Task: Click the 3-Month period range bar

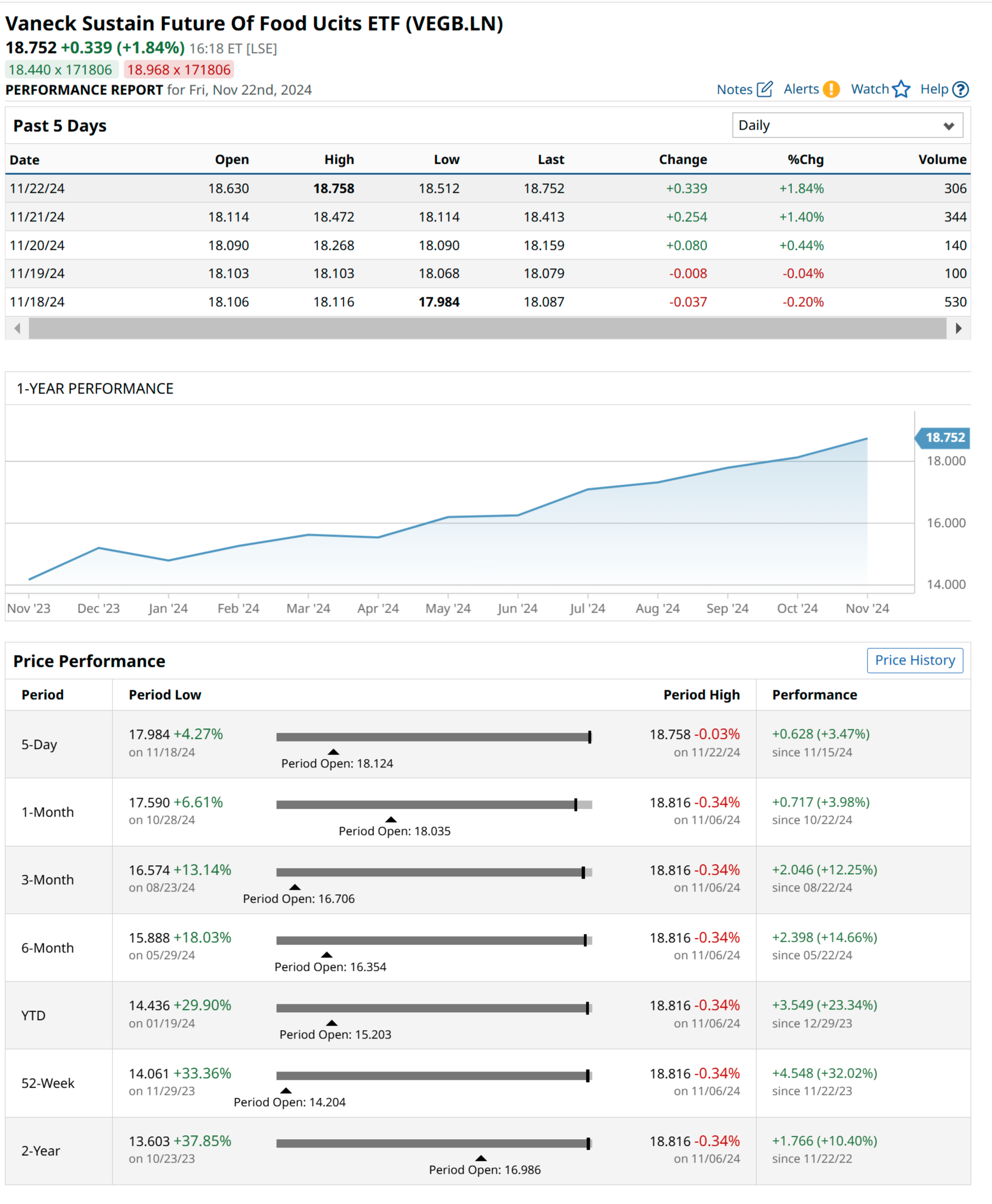Action: (x=434, y=872)
